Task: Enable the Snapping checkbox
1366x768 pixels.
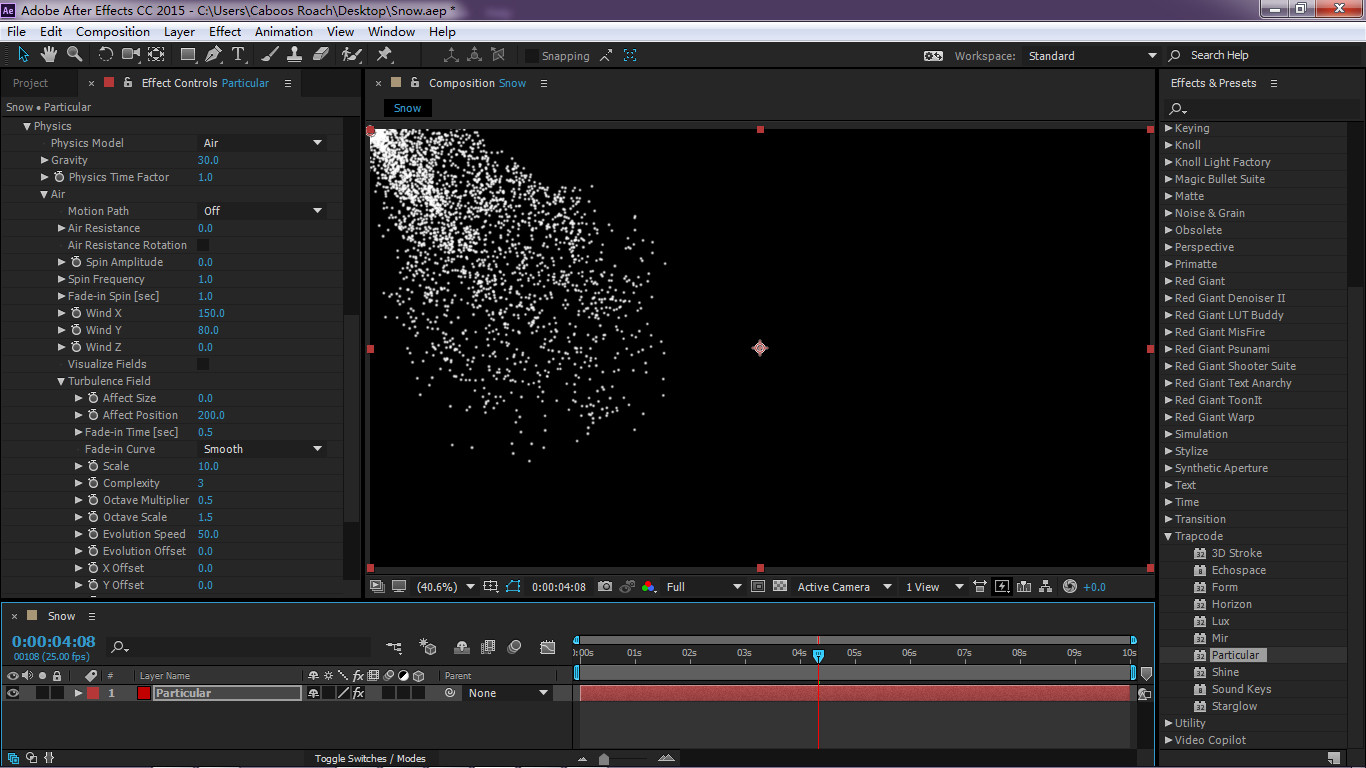Action: 532,56
